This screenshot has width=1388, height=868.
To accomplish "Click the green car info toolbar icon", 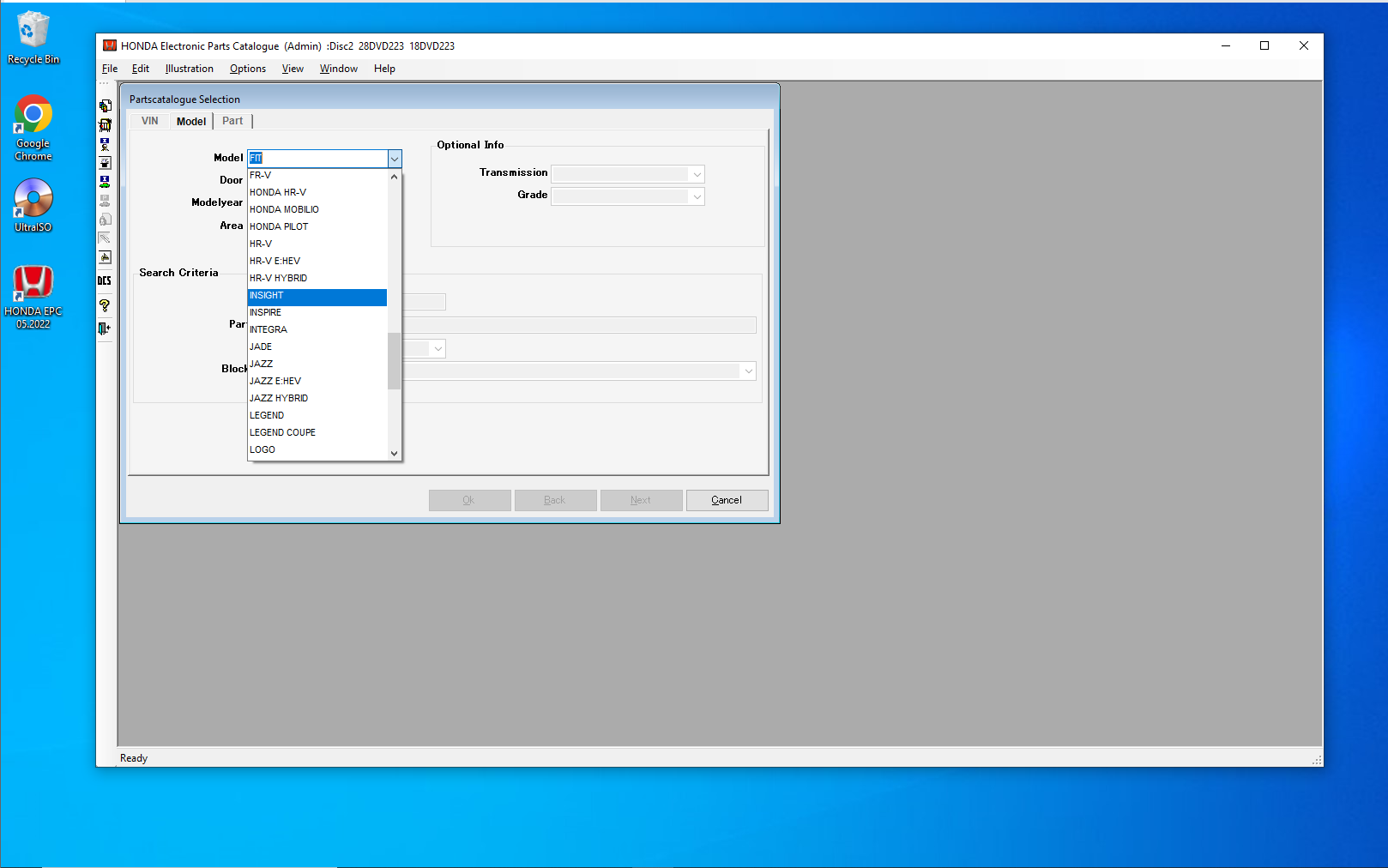I will coord(105,182).
